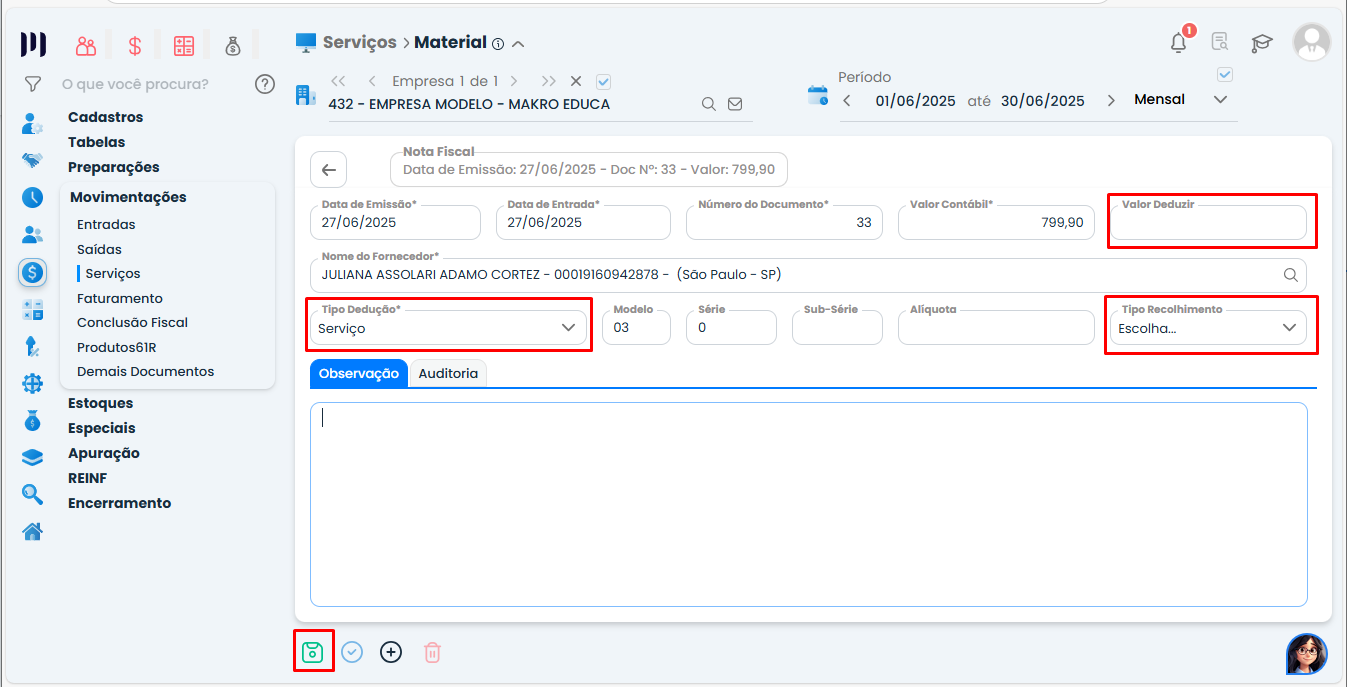This screenshot has width=1347, height=687.
Task: Click the back arrow button
Action: click(328, 170)
